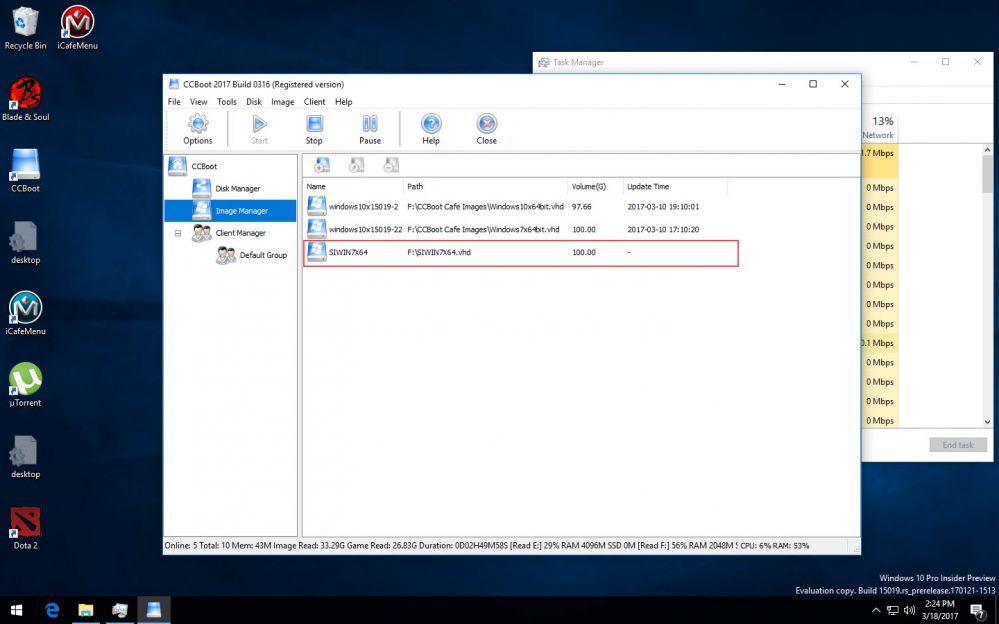The width and height of the screenshot is (999, 624).
Task: Click the volume icon in the system tray
Action: click(x=909, y=611)
